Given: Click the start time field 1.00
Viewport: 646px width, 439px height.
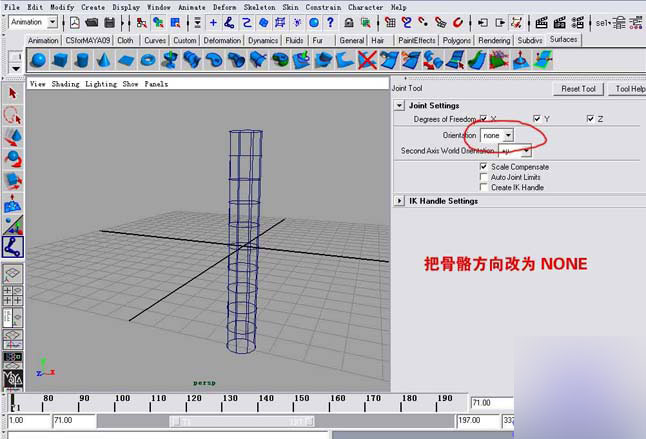Looking at the screenshot, I should (29, 420).
